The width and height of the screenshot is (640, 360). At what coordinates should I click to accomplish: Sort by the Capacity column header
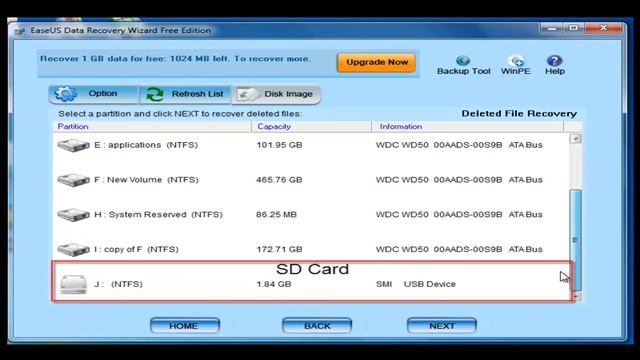coord(274,127)
